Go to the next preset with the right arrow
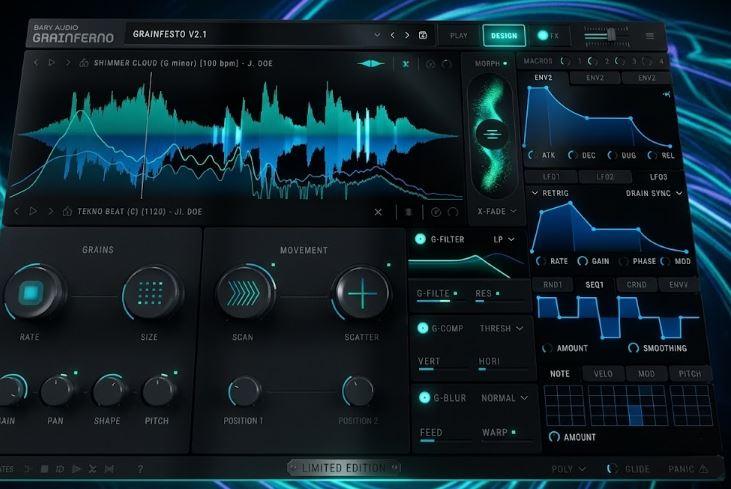 coord(407,35)
